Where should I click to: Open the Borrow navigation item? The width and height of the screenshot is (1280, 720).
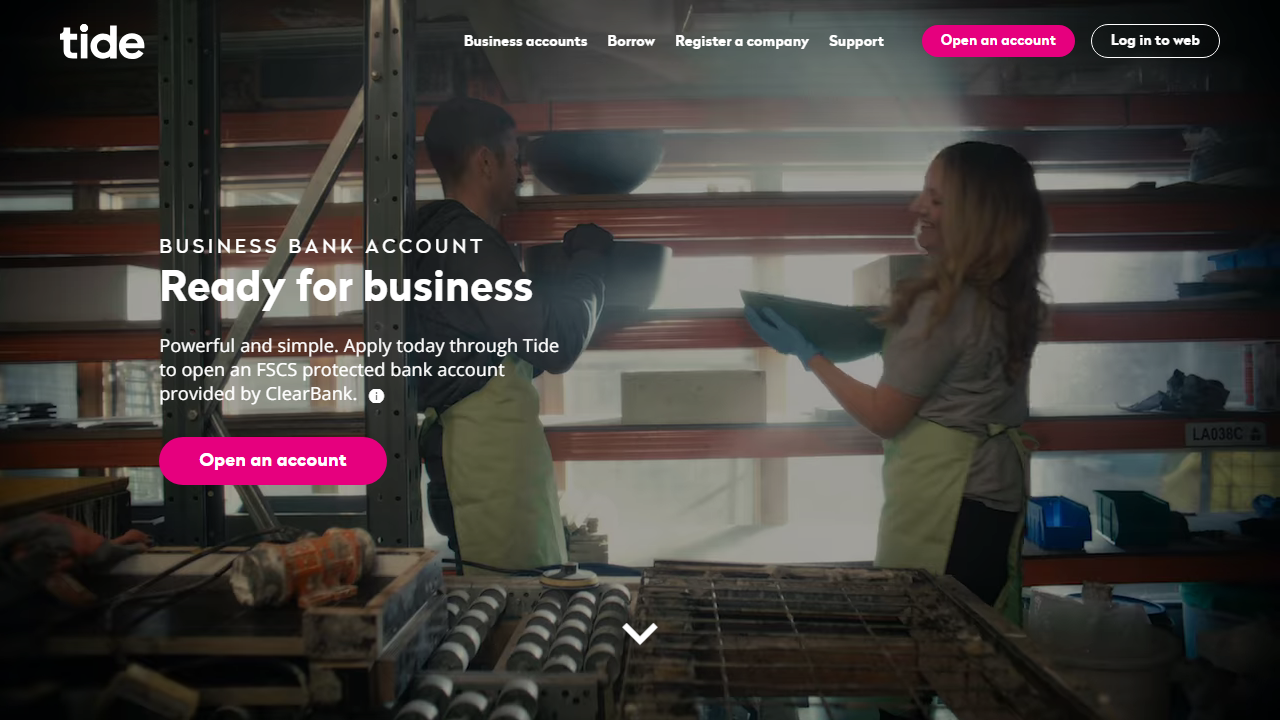point(631,41)
